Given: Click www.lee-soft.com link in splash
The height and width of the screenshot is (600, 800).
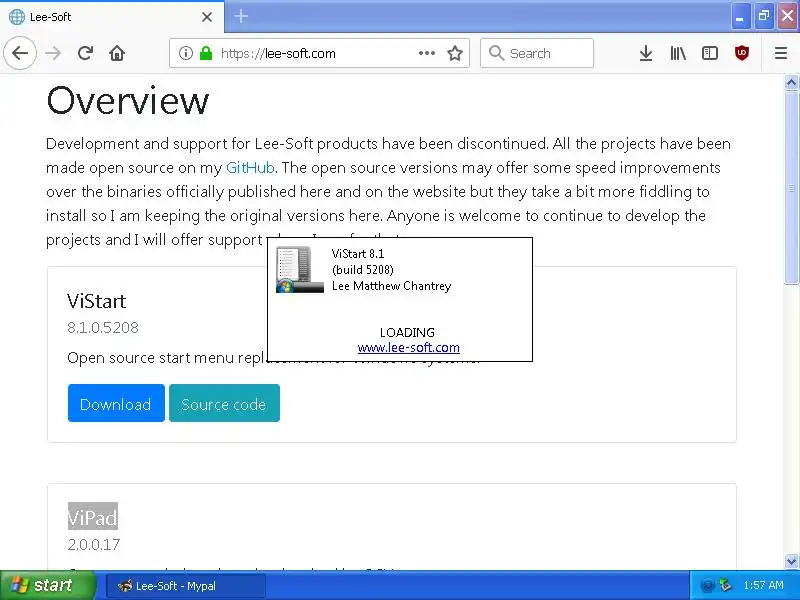Looking at the screenshot, I should coord(409,347).
